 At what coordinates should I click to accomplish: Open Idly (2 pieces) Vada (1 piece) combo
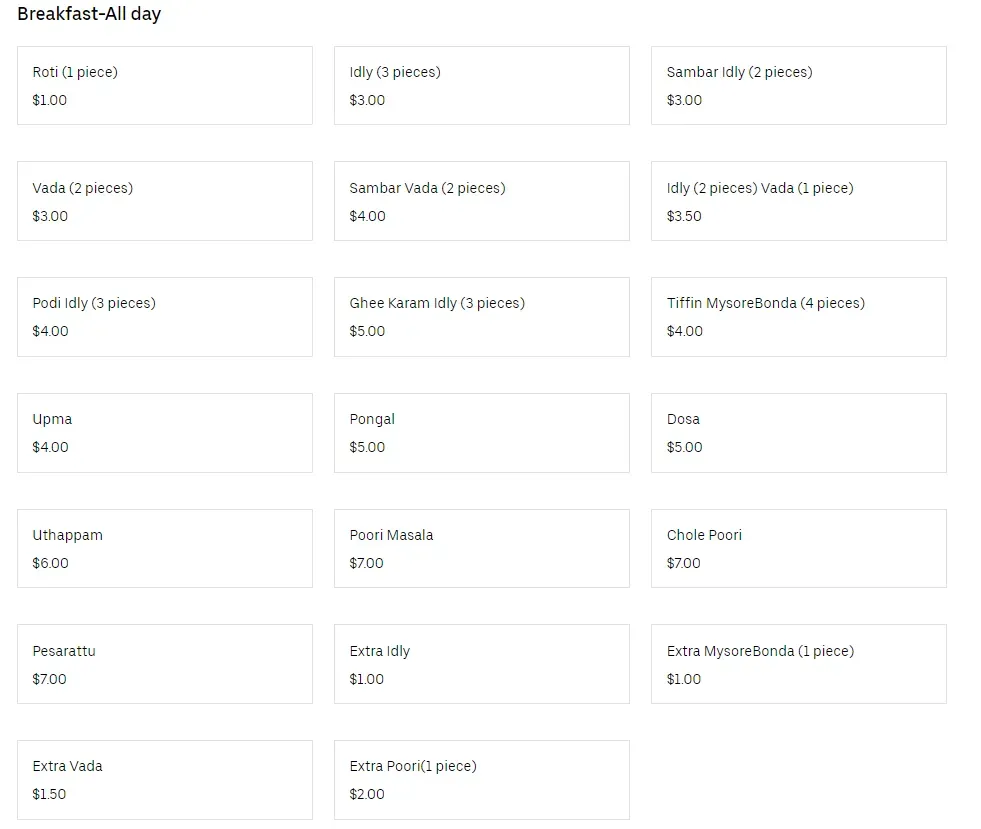(x=798, y=201)
